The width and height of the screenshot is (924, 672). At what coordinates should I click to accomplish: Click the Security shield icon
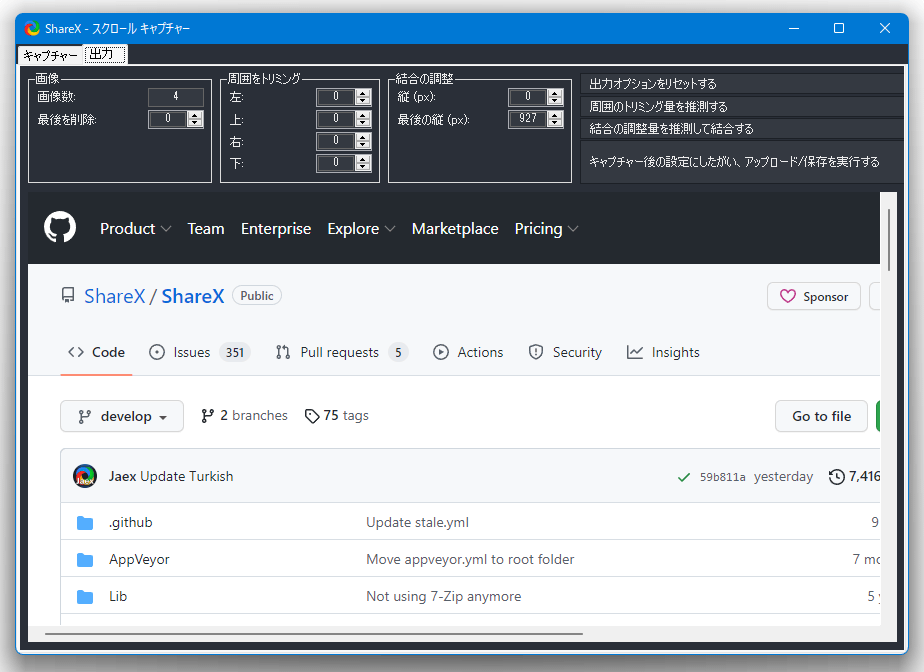536,352
